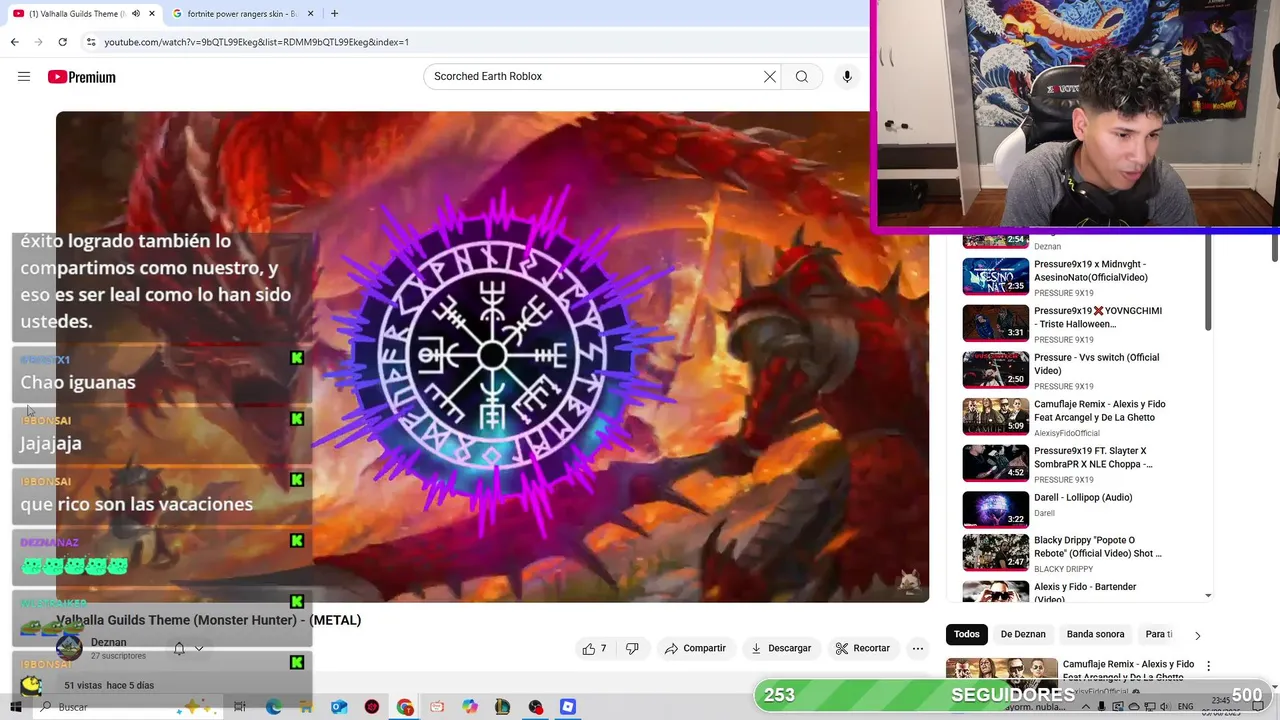The width and height of the screenshot is (1280, 720).
Task: Open a new browser tab
Action: (x=334, y=13)
